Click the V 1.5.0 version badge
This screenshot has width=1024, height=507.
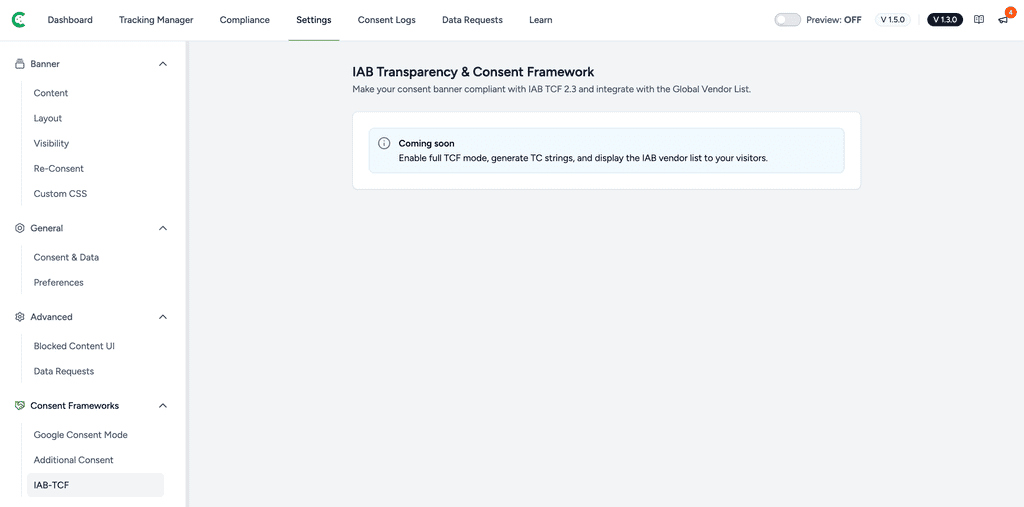click(x=893, y=20)
